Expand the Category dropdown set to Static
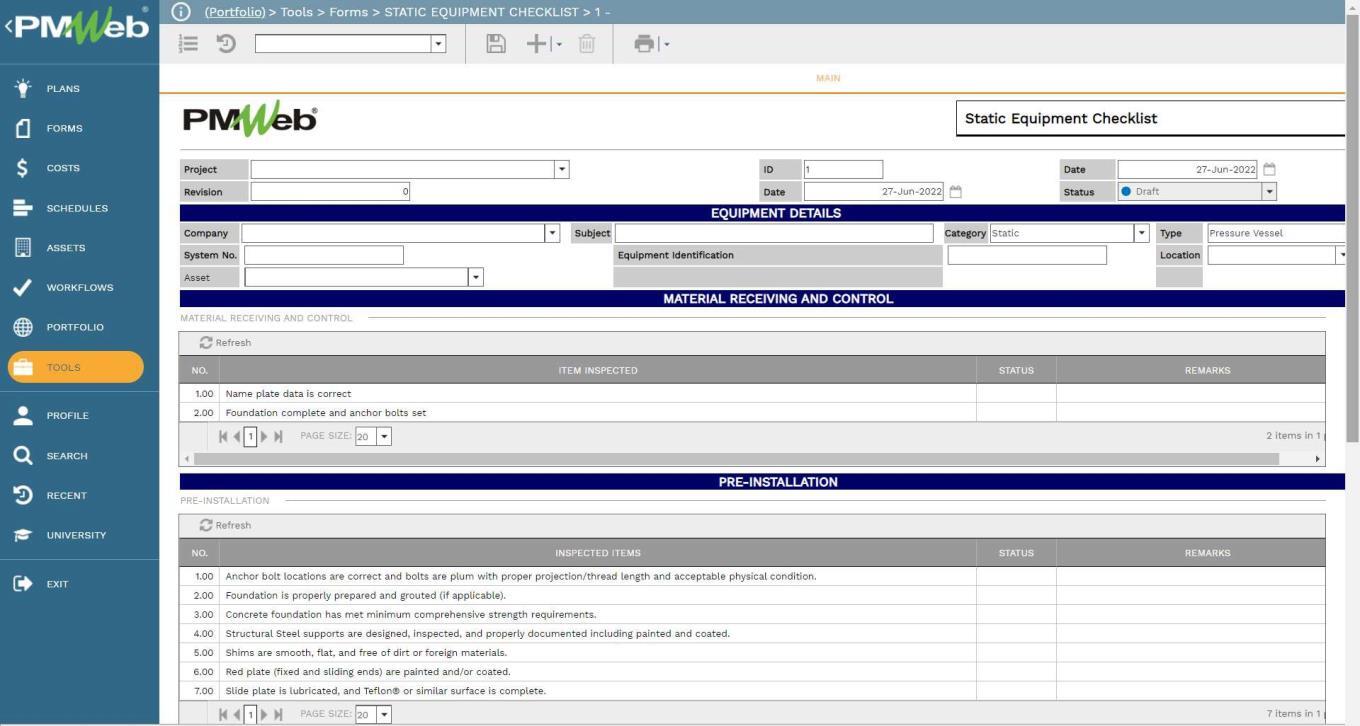The height and width of the screenshot is (726, 1360). [x=1139, y=232]
